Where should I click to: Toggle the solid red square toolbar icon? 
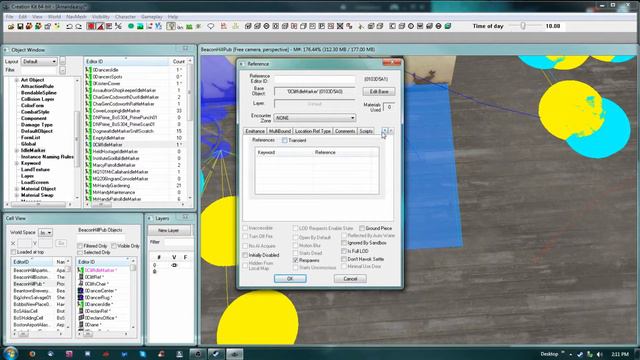pos(91,26)
